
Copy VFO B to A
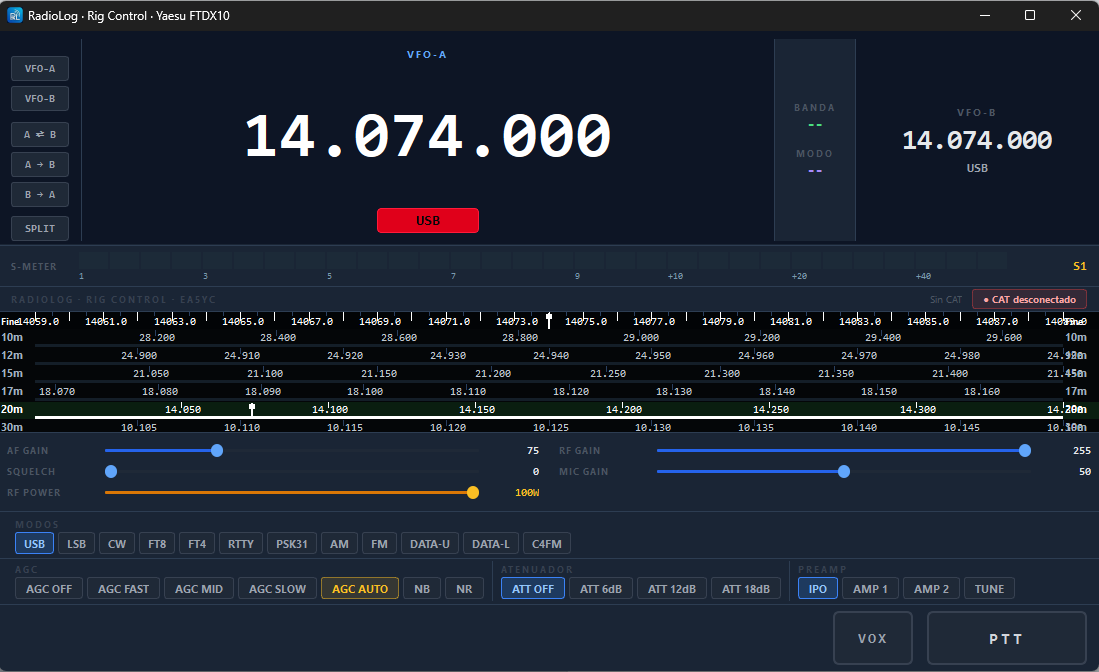click(40, 195)
